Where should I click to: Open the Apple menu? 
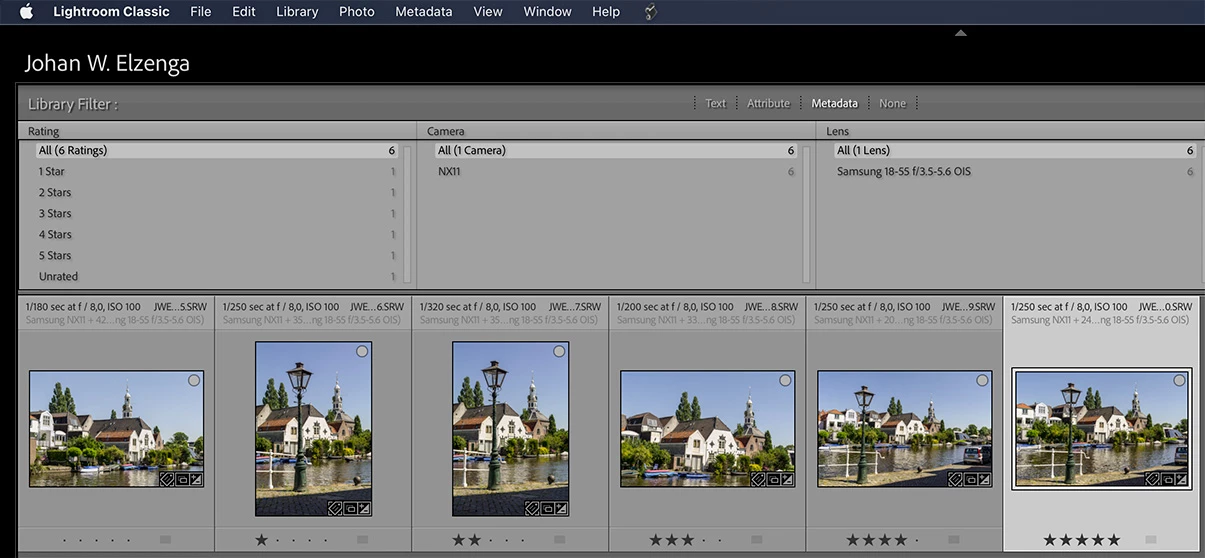point(26,12)
